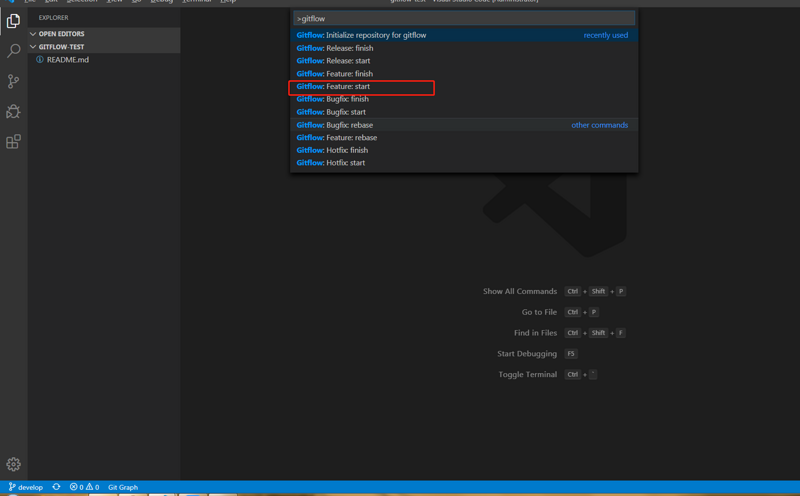Collapse the GITFLOW-TEST folder section
The height and width of the screenshot is (496, 800).
(104, 47)
